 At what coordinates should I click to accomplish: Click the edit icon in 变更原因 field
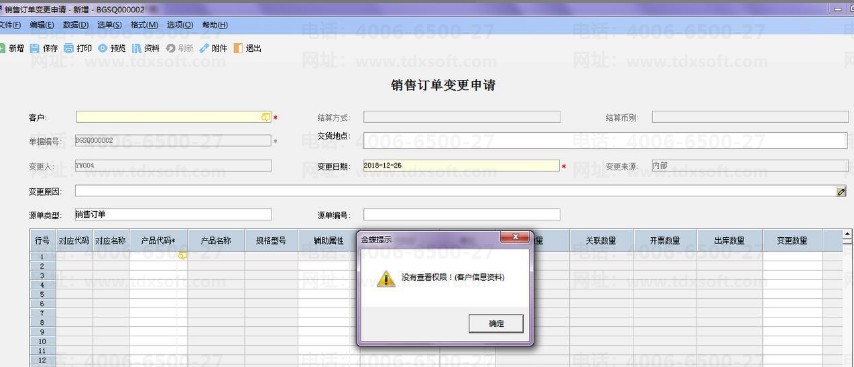(841, 191)
